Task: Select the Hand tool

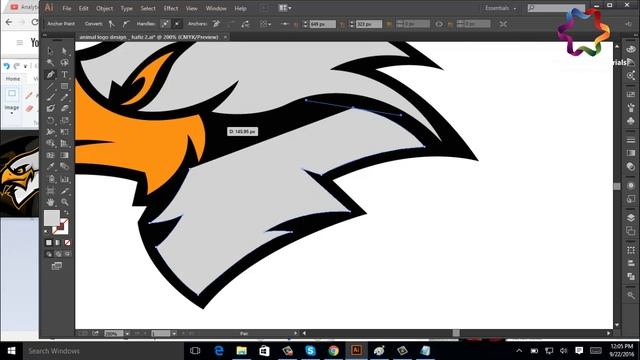Action: (50, 202)
